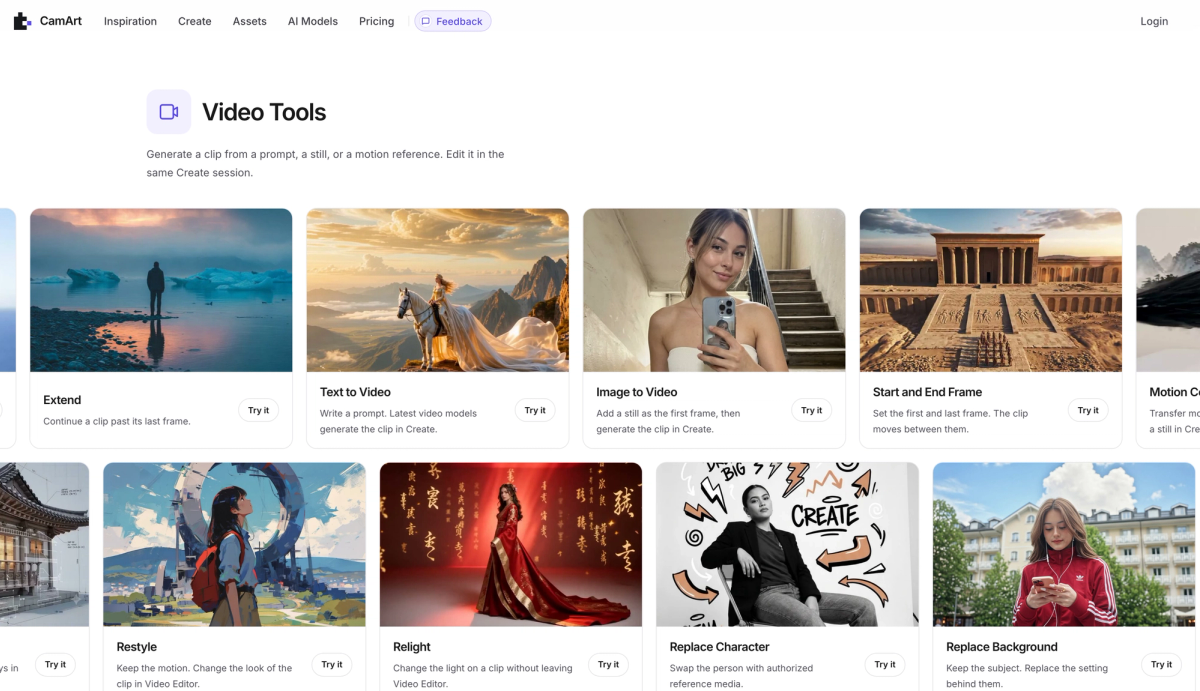The width and height of the screenshot is (1200, 691).
Task: Open the red dress Relight thumbnail
Action: point(511,545)
